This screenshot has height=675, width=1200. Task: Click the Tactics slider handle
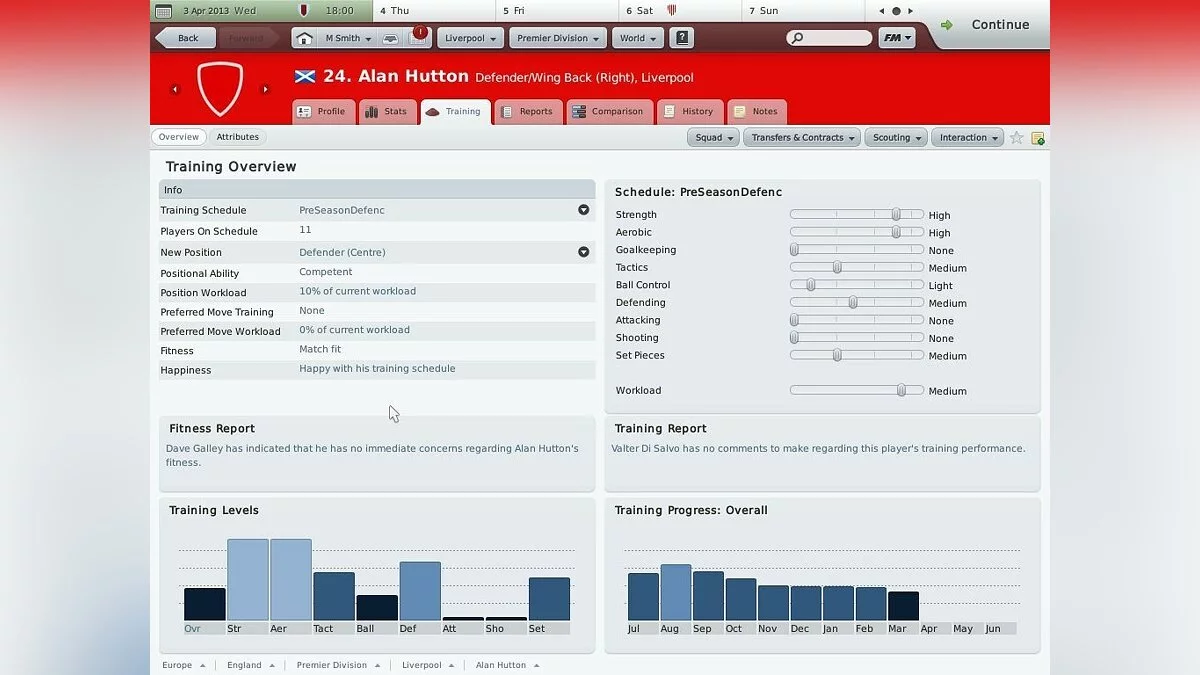pyautogui.click(x=837, y=267)
